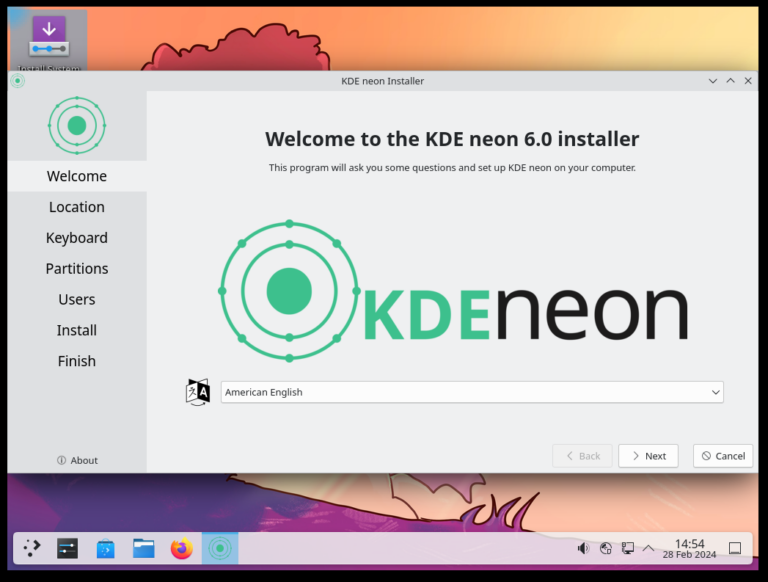Select the Finish step in sidebar

77,361
